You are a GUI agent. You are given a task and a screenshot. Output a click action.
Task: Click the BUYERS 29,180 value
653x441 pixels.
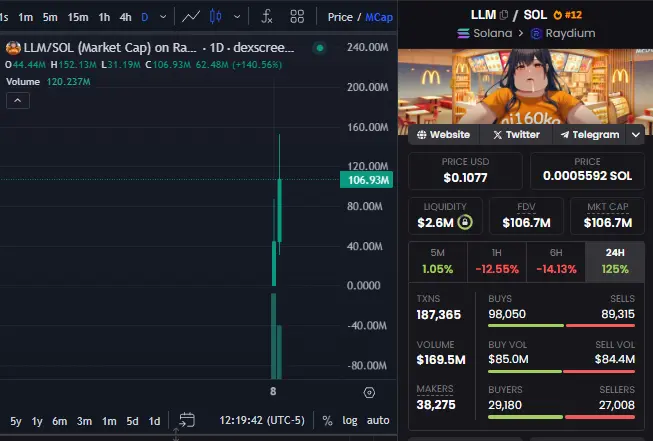tap(505, 405)
